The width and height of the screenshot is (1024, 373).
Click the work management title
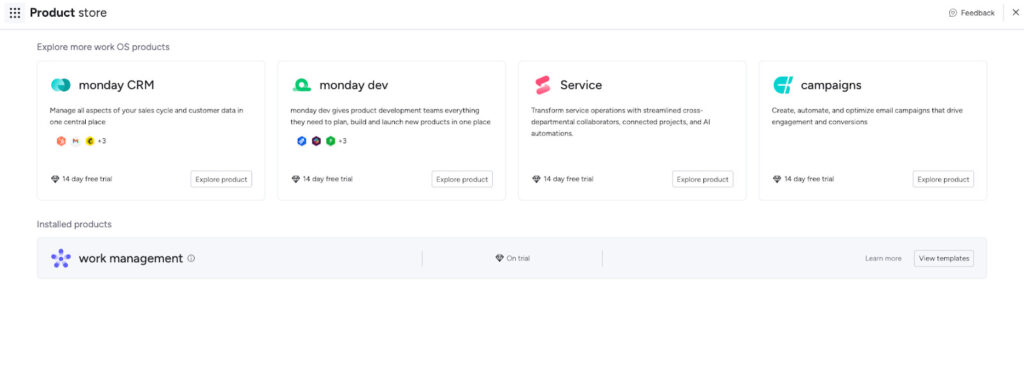(x=131, y=259)
